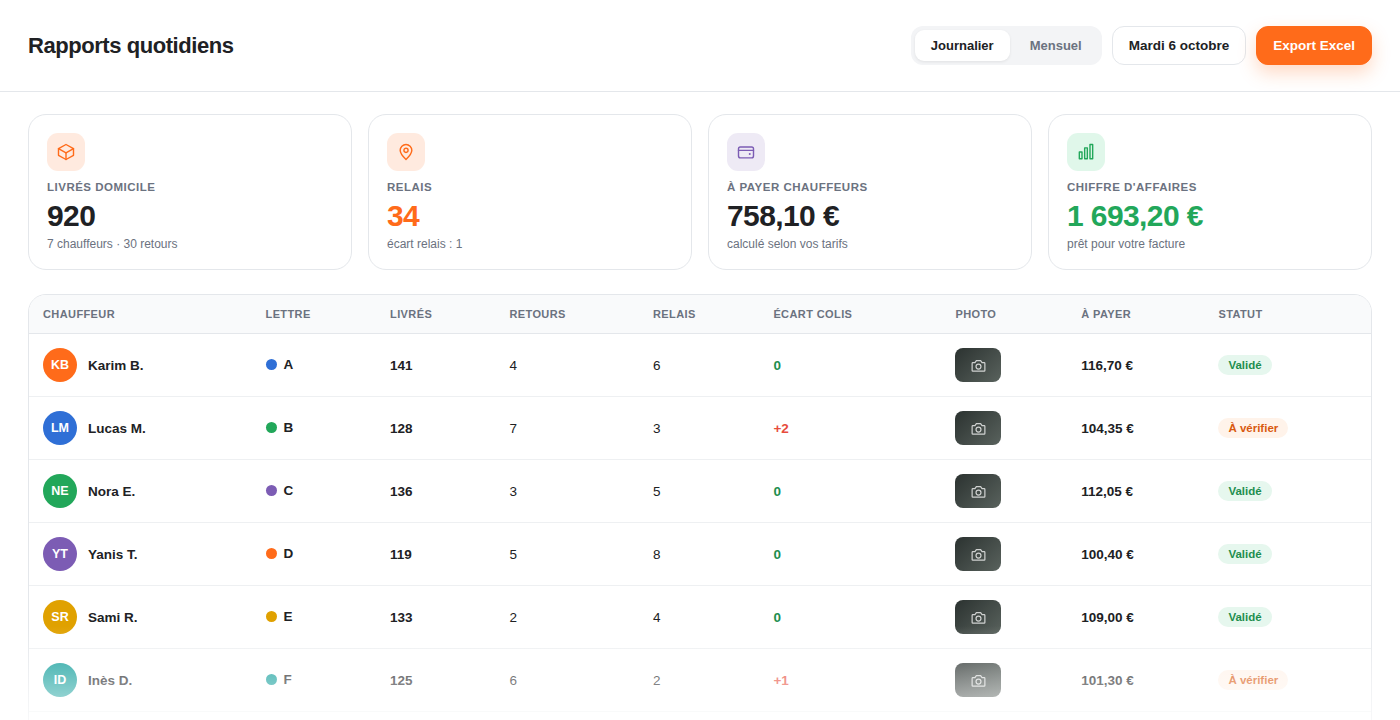Click the Rapports quotidiens page title
The height and width of the screenshot is (720, 1400).
pyautogui.click(x=131, y=45)
